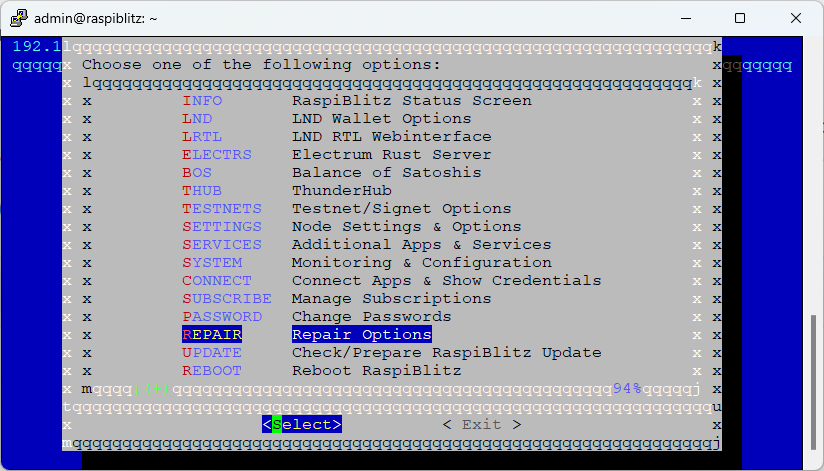Click 'Connect Apps & Show Credentials' text
824x471 pixels.
tap(447, 281)
